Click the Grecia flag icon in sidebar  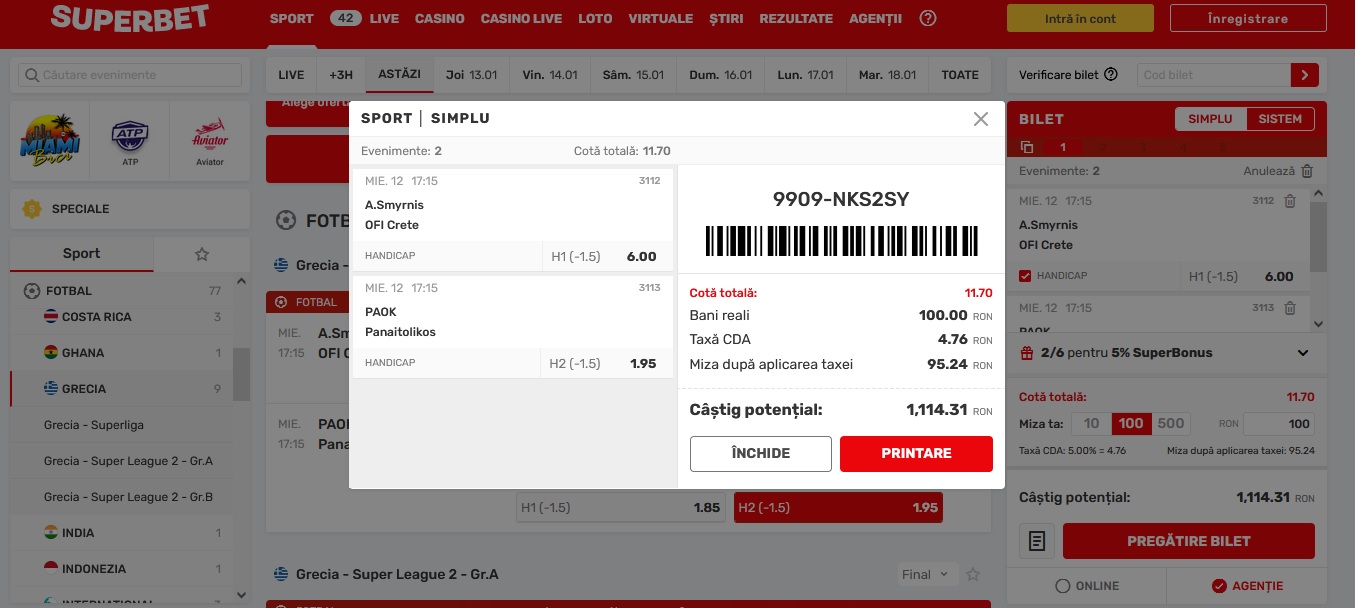(51, 389)
